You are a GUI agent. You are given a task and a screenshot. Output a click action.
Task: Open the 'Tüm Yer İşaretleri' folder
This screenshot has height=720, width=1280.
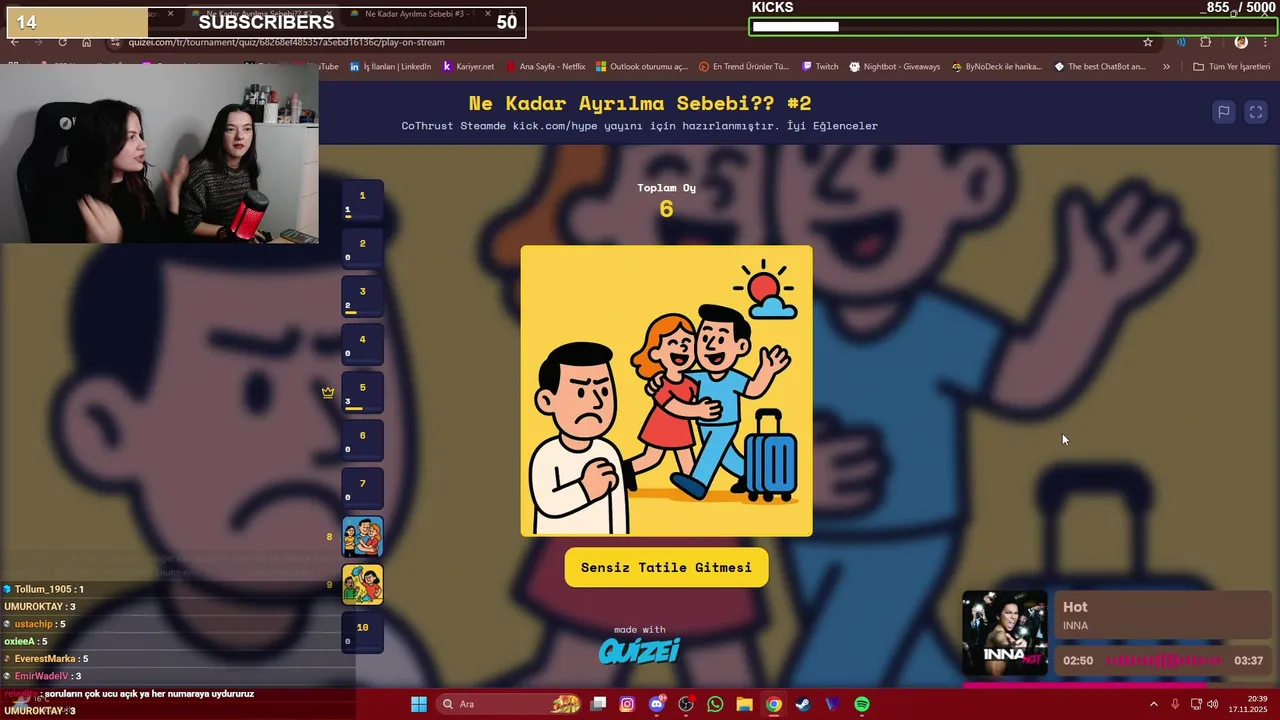tap(1233, 67)
